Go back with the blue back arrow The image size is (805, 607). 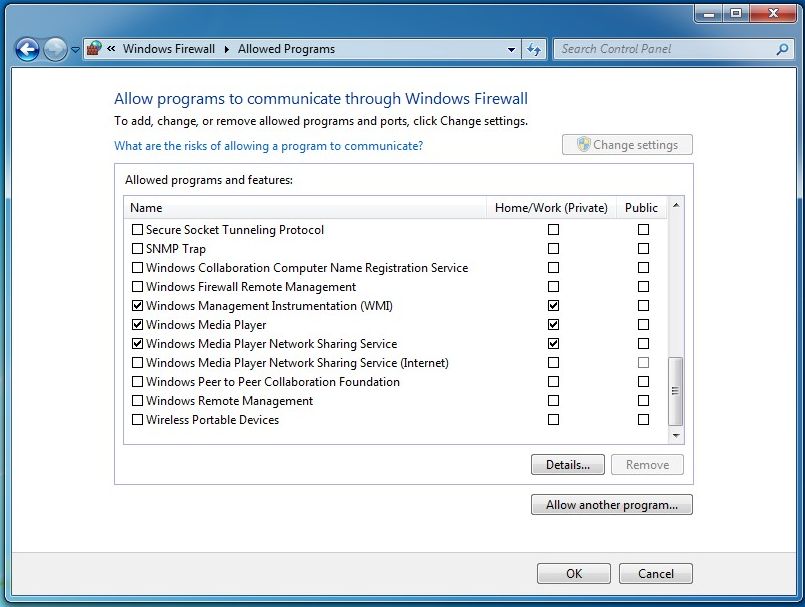(x=27, y=50)
